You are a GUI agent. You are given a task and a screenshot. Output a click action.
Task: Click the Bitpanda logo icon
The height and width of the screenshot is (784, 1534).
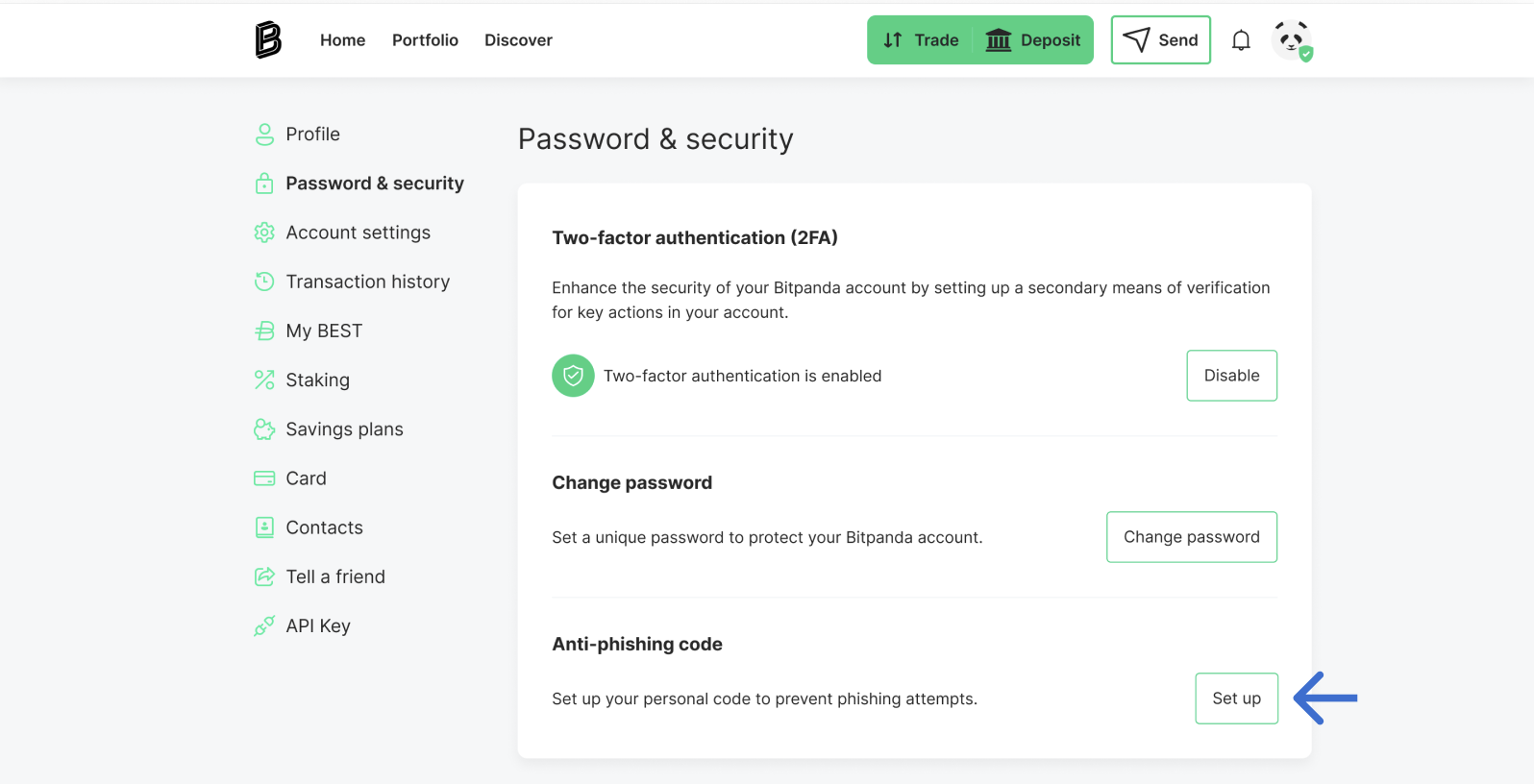pos(268,40)
